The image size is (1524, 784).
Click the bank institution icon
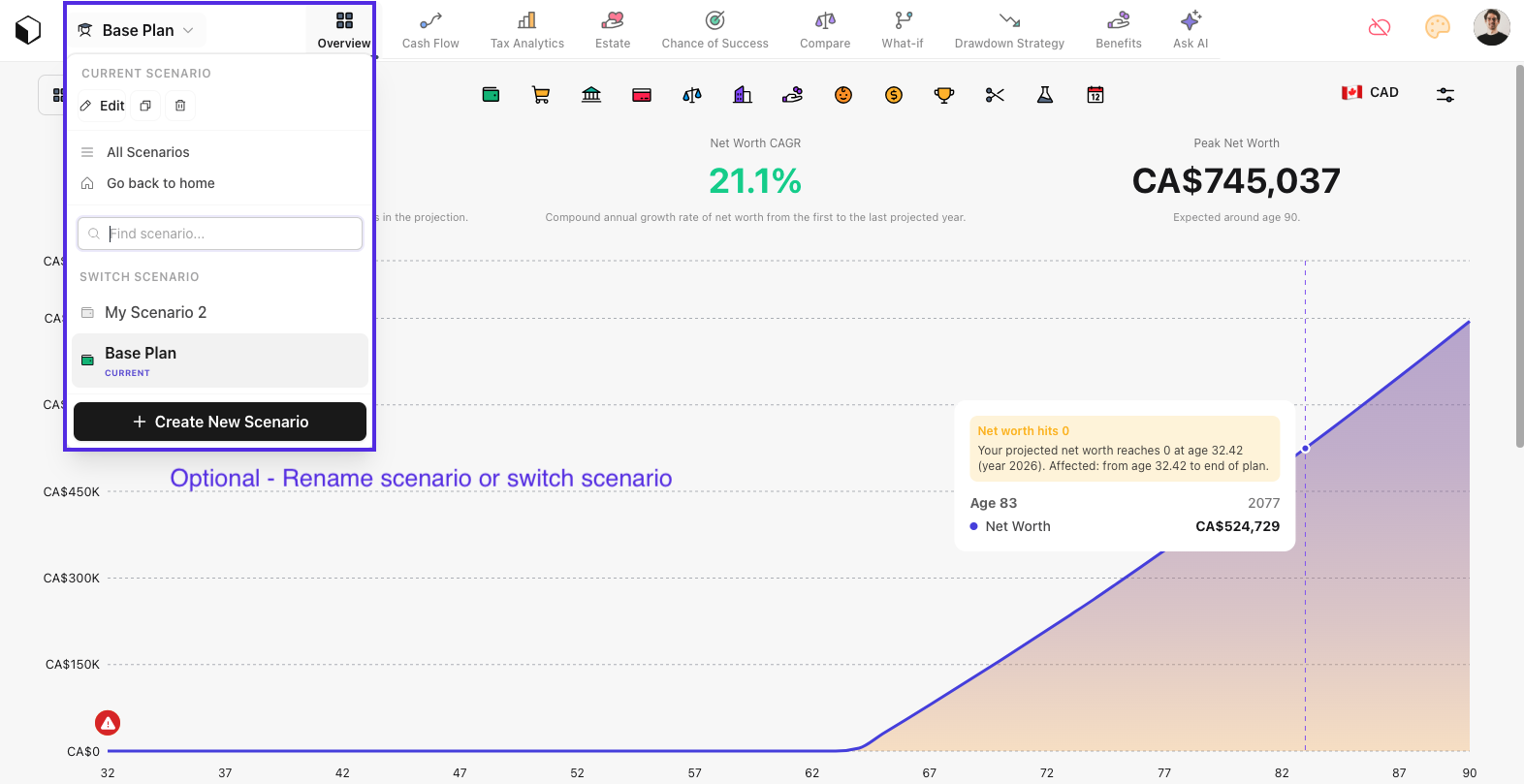coord(591,94)
